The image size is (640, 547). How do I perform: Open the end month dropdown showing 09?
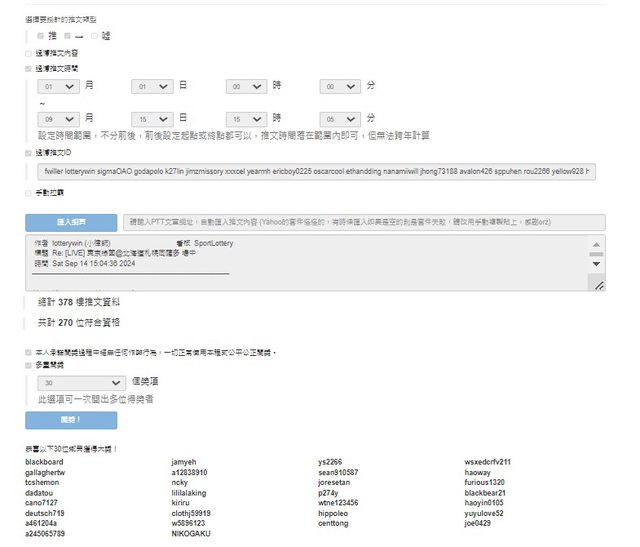point(59,117)
